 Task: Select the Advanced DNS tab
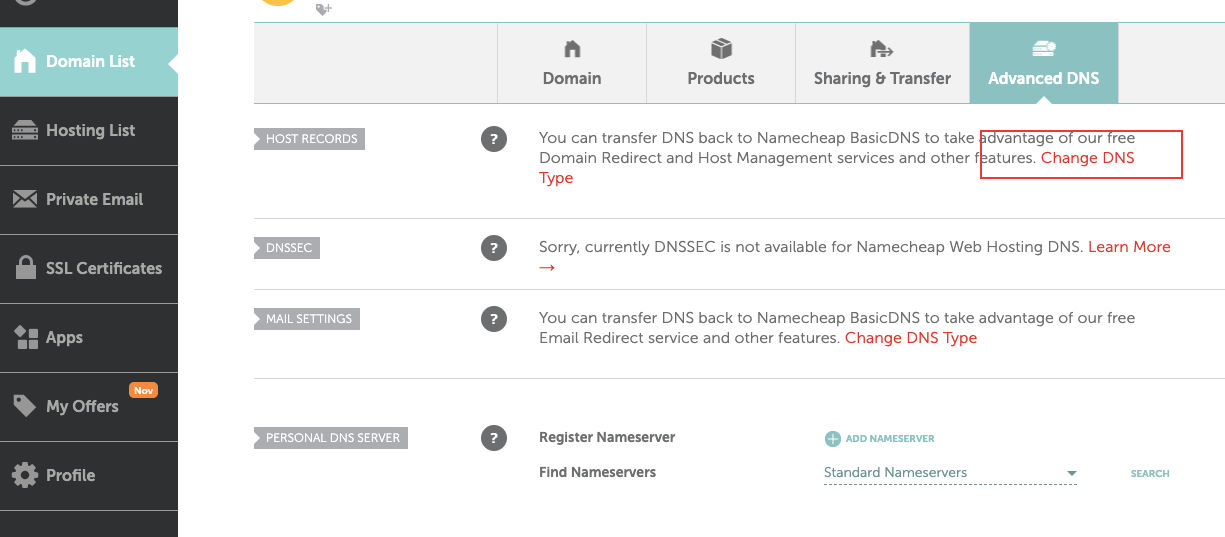coord(1044,63)
